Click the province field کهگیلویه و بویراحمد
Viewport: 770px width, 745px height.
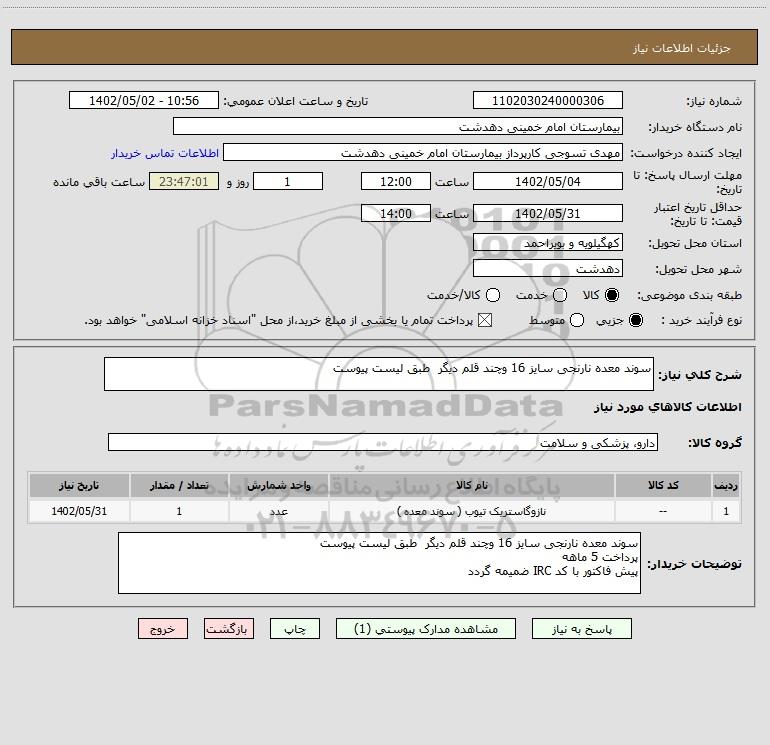click(548, 242)
